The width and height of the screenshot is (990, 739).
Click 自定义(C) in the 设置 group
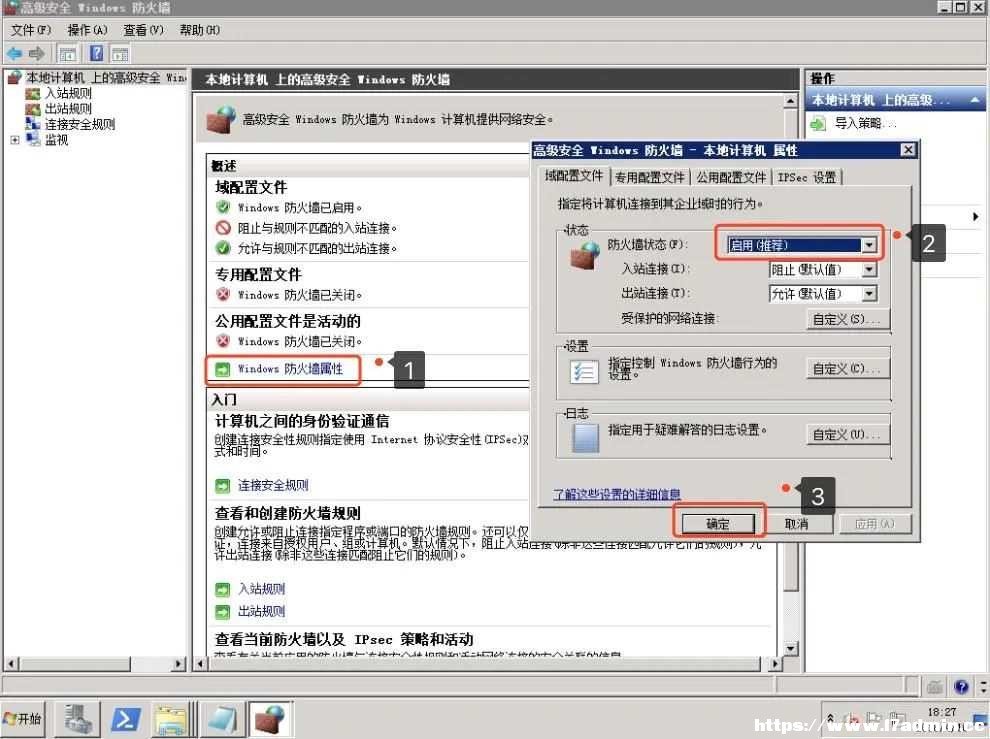848,368
